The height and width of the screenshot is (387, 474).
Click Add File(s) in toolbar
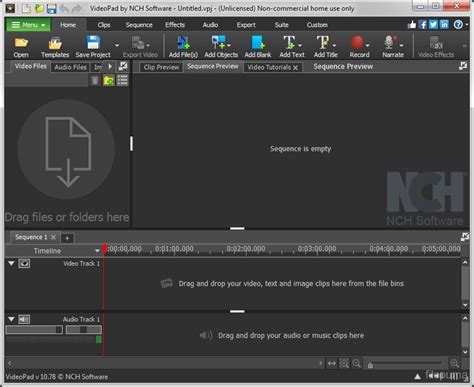coord(183,47)
